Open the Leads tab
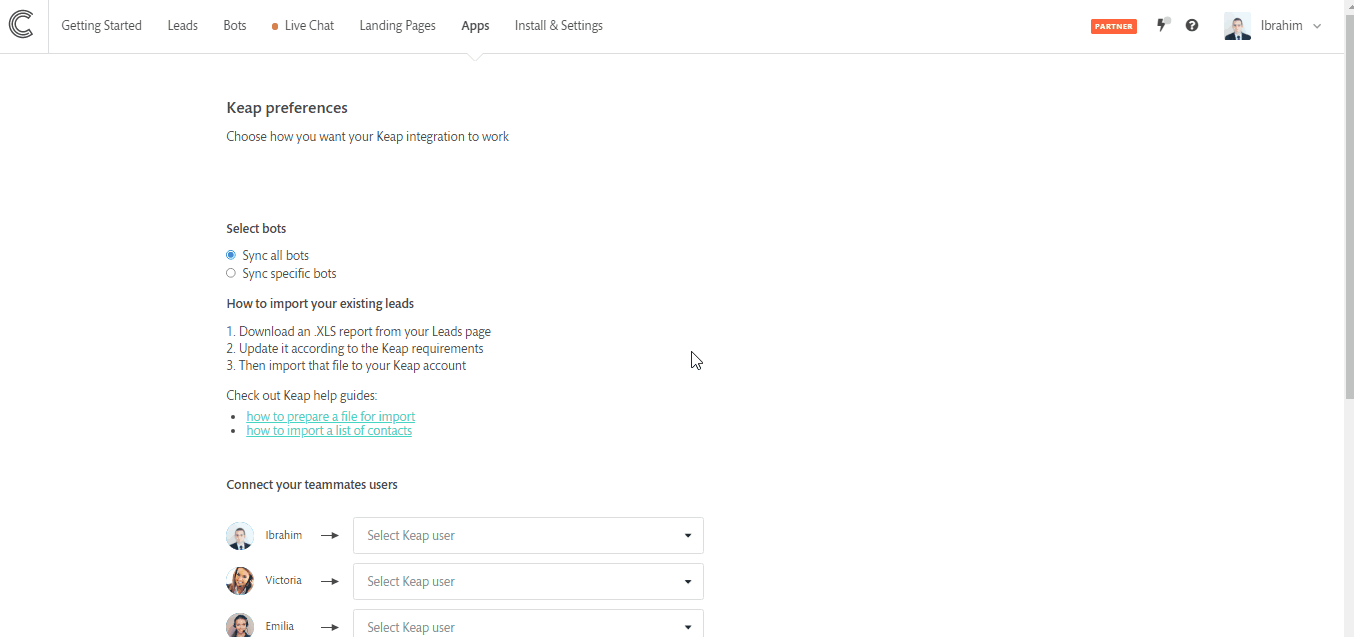Screen dimensions: 1354x637 (182, 26)
